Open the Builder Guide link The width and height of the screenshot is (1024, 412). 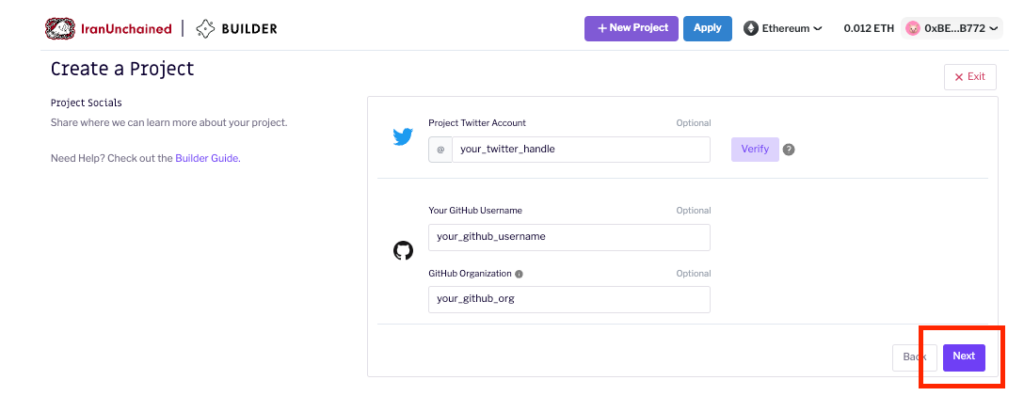point(207,158)
